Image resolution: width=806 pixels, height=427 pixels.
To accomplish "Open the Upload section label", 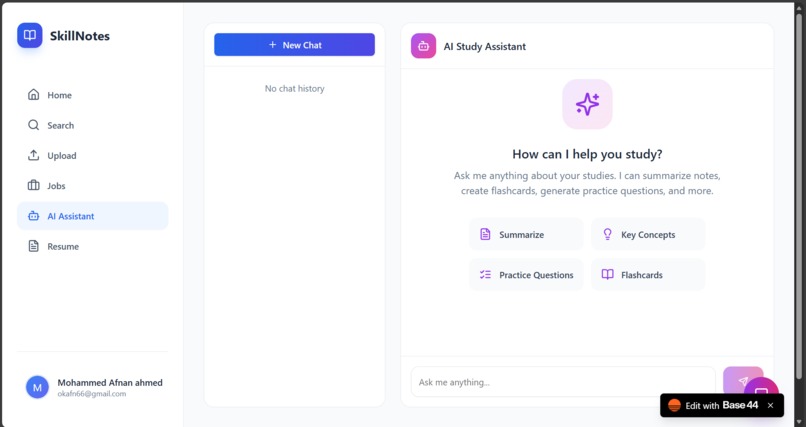I will (62, 156).
